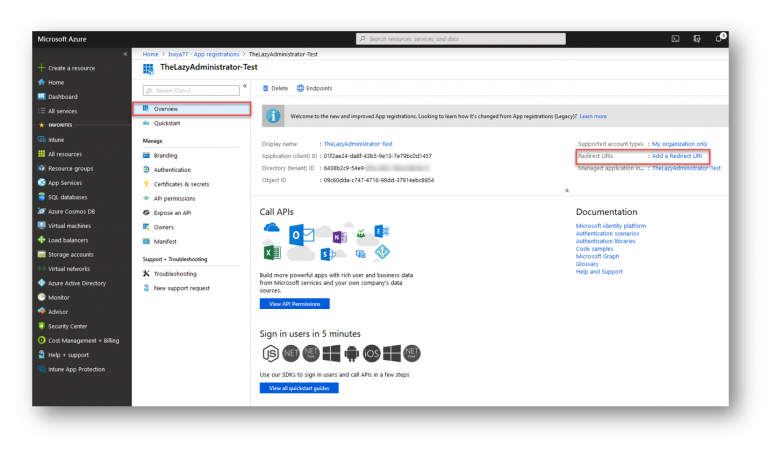Select Overview in the blade menu
The width and height of the screenshot is (768, 460).
[x=192, y=109]
